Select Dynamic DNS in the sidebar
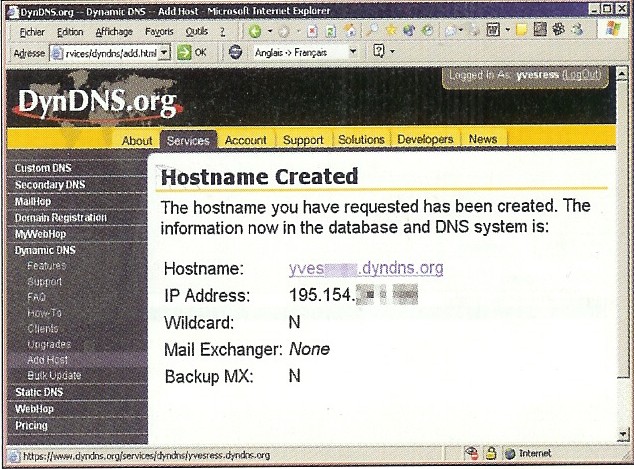Image resolution: width=634 pixels, height=469 pixels. [x=45, y=250]
